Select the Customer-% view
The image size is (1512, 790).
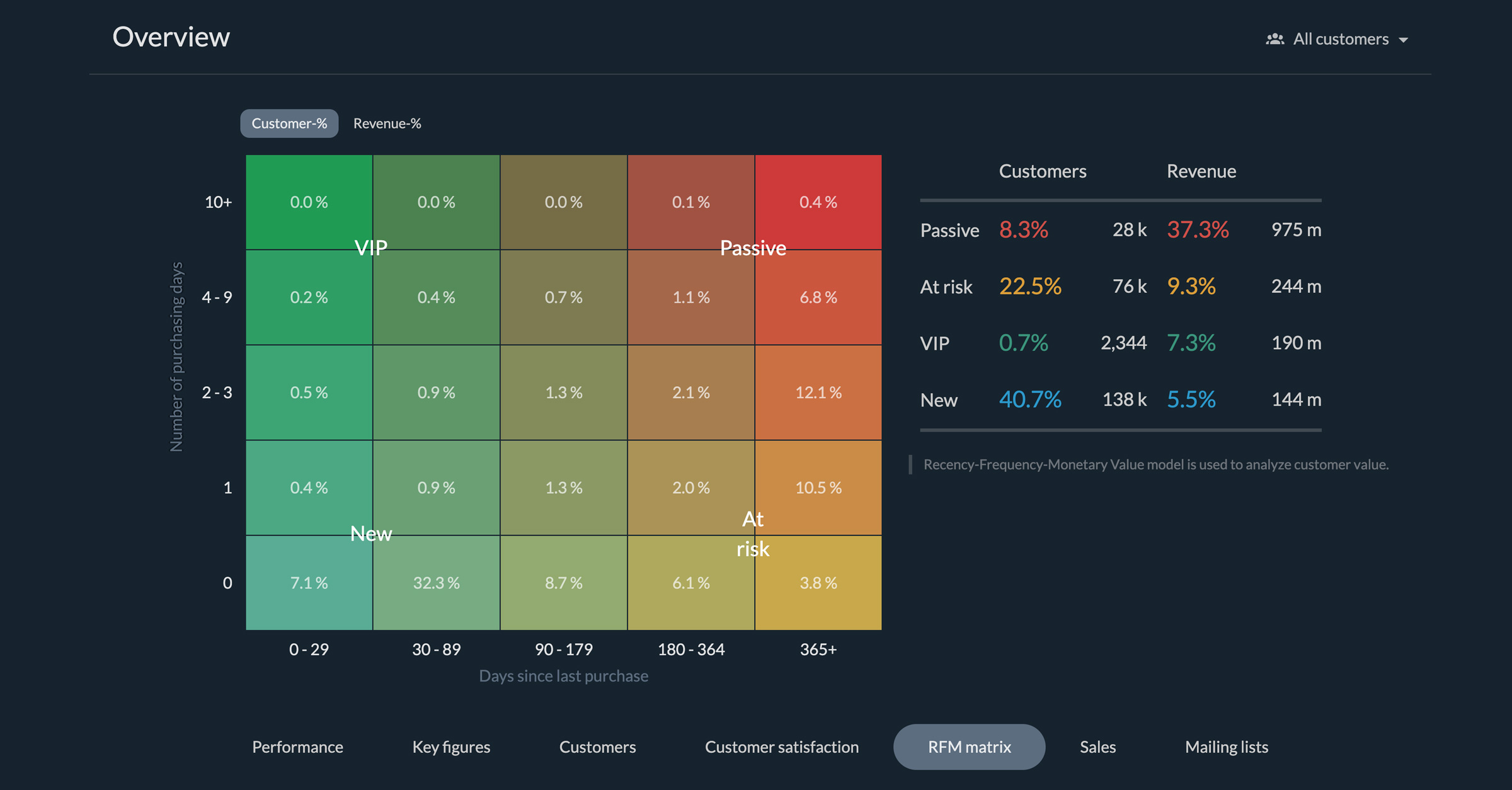click(x=289, y=123)
